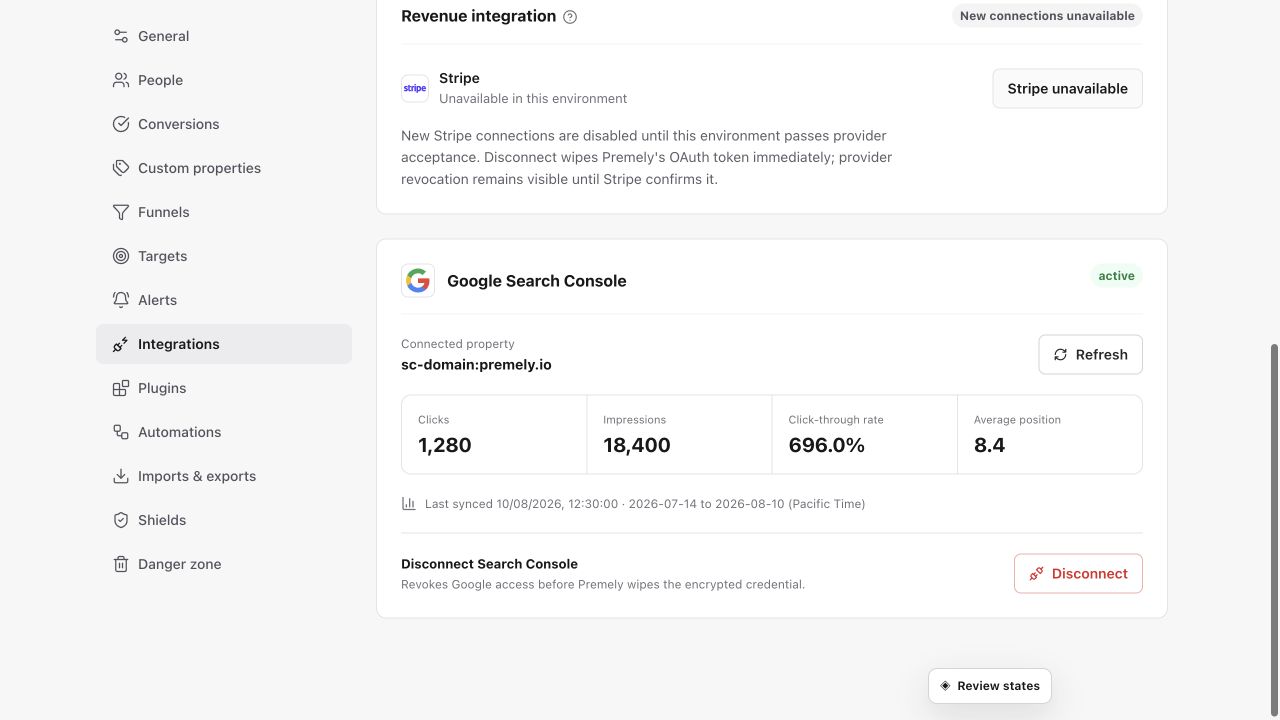The image size is (1280, 720).
Task: Click the Funnels filter icon
Action: click(121, 212)
